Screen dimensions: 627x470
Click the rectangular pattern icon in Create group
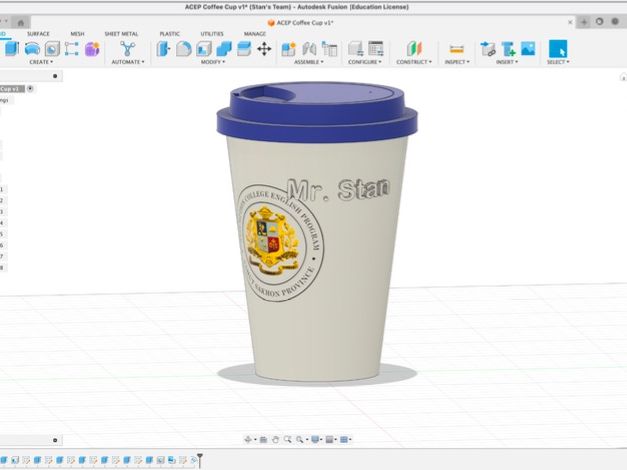pyautogui.click(x=72, y=49)
